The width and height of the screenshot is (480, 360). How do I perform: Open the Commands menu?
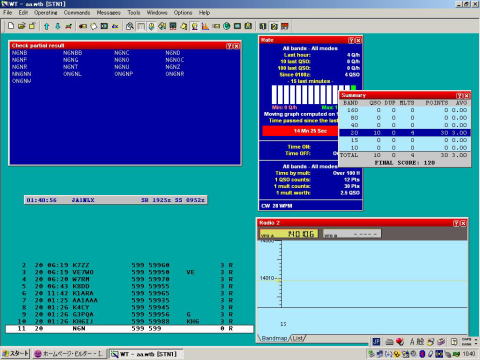click(x=77, y=13)
